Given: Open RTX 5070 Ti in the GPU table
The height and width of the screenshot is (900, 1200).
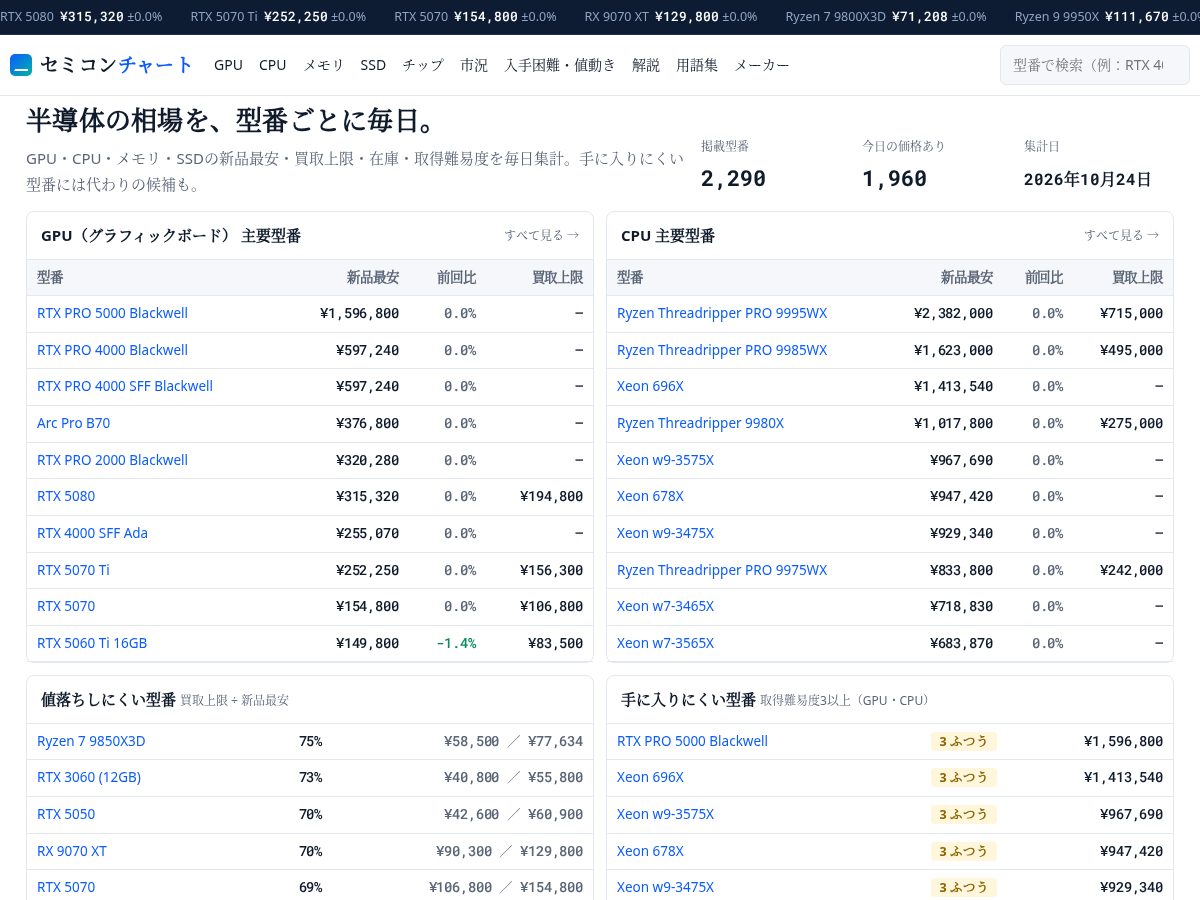Looking at the screenshot, I should pos(73,570).
